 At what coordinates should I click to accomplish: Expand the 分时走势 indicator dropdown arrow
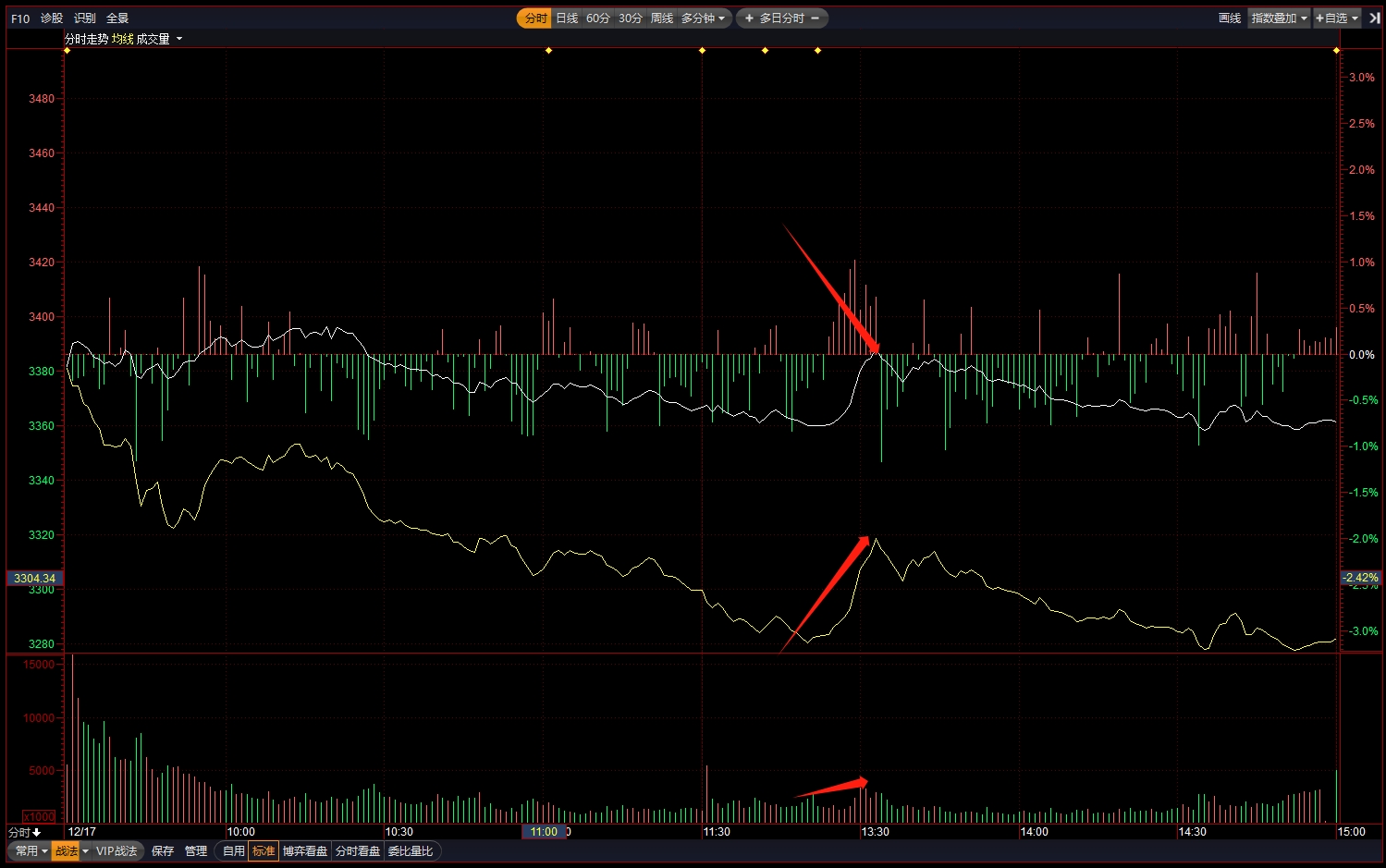click(x=179, y=39)
